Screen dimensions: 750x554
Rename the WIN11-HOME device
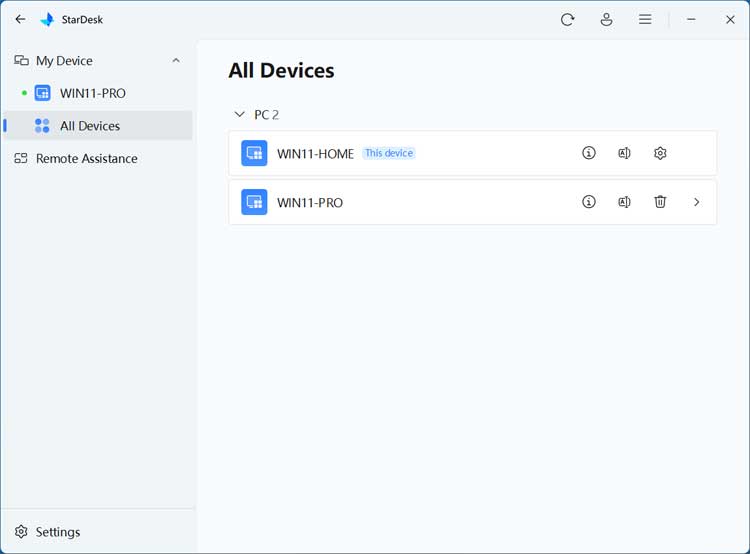tap(624, 153)
